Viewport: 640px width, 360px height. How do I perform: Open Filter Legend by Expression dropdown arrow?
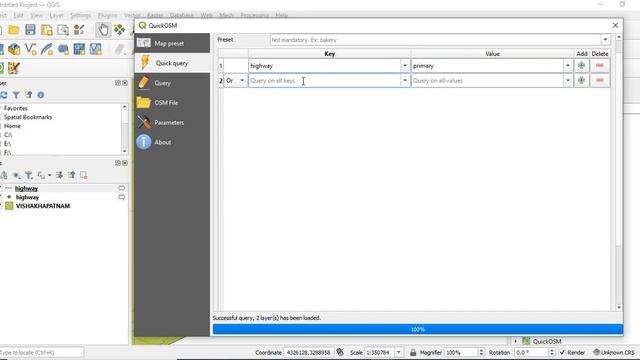49,175
